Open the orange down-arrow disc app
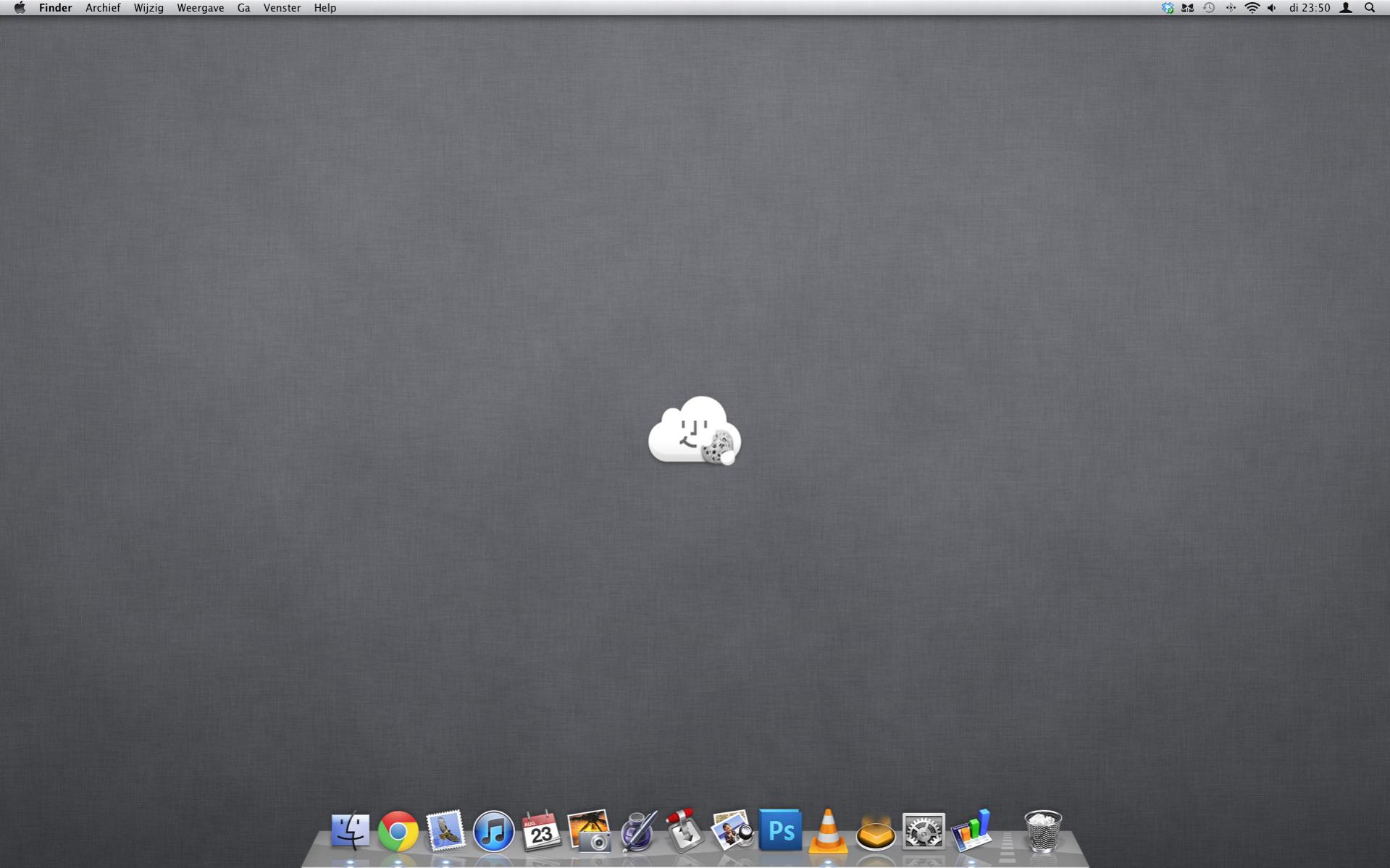The height and width of the screenshot is (868, 1390). [876, 833]
